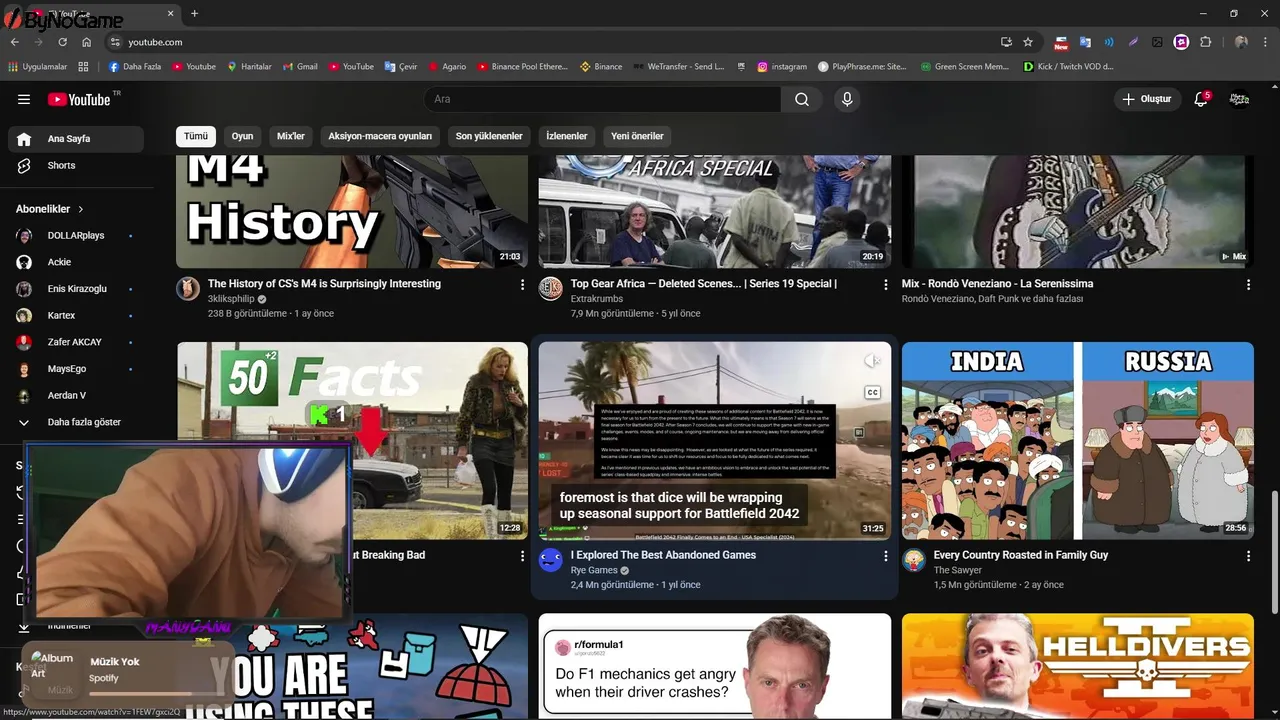1280x720 pixels.
Task: Open the Rye Games channel name link
Action: click(x=594, y=570)
